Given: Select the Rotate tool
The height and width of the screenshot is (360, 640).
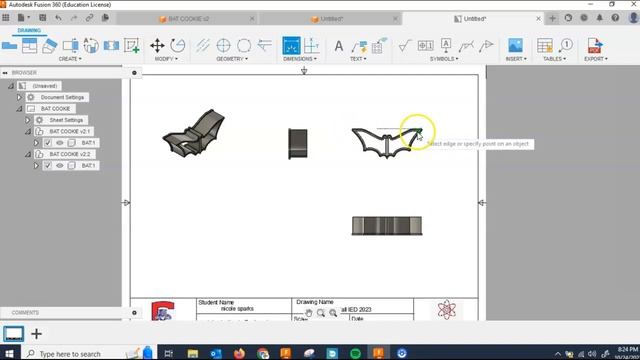Looking at the screenshot, I should pyautogui.click(x=178, y=46).
